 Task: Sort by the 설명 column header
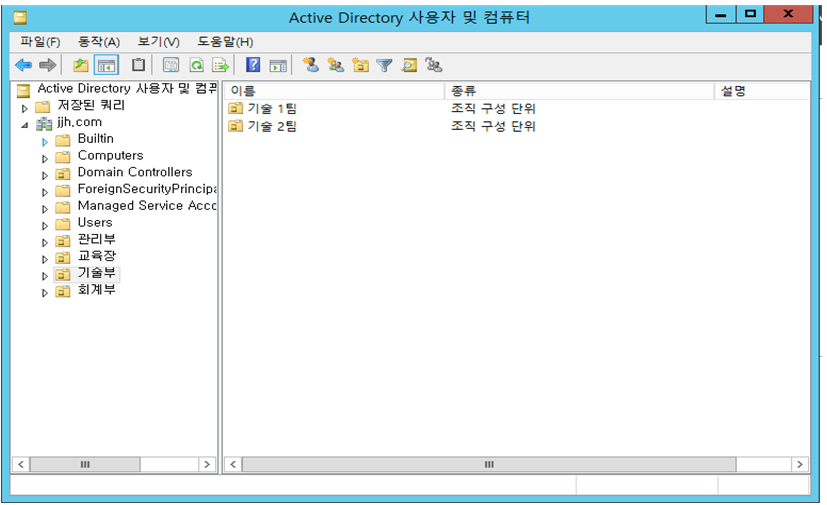(762, 91)
